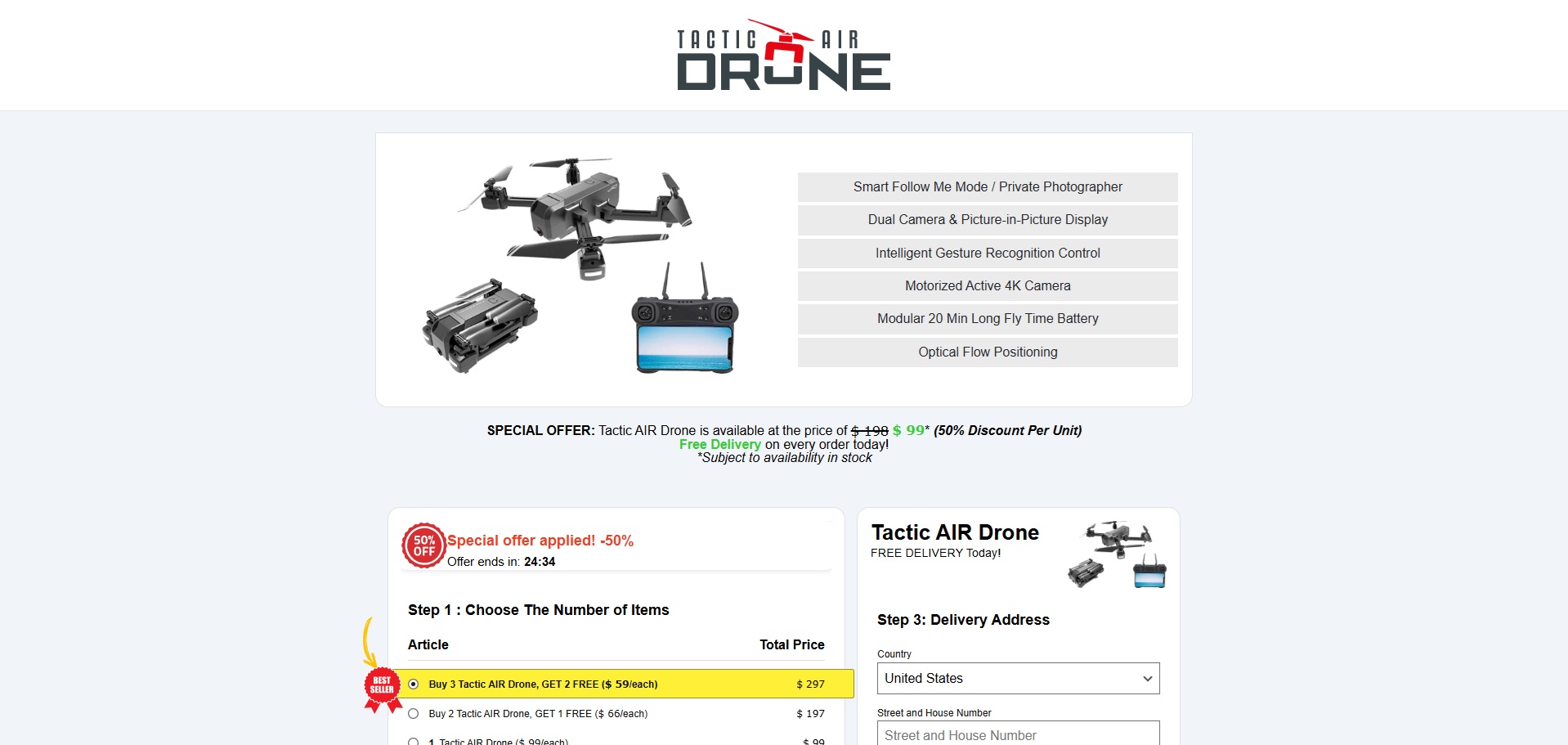Click the green Free Delivery text
The width and height of the screenshot is (1568, 745).
coord(719,444)
